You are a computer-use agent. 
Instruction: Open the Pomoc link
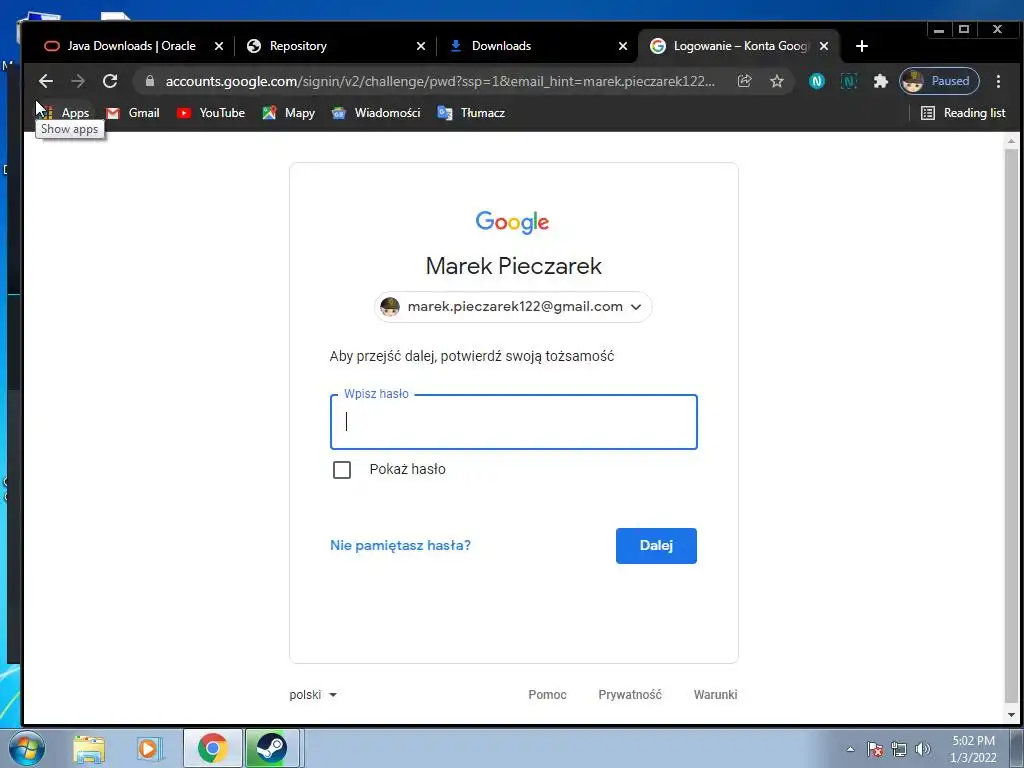[547, 695]
